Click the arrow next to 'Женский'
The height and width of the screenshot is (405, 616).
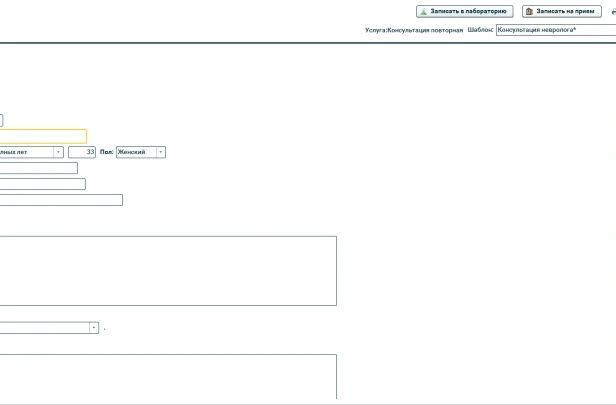click(160, 152)
